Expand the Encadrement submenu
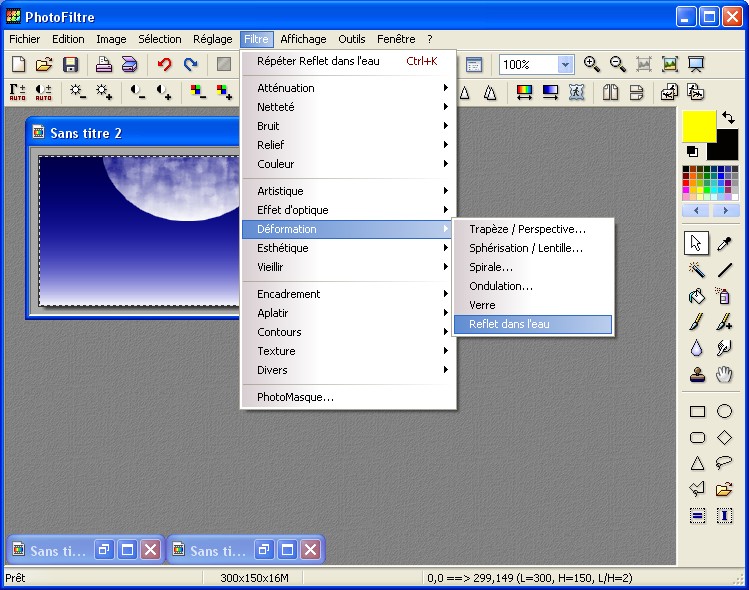The height and width of the screenshot is (590, 749). (x=349, y=294)
